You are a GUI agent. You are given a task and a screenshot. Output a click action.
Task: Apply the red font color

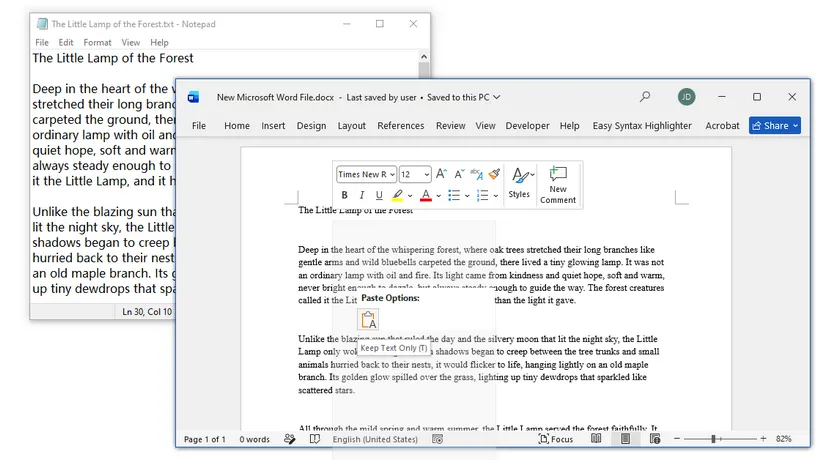[426, 195]
